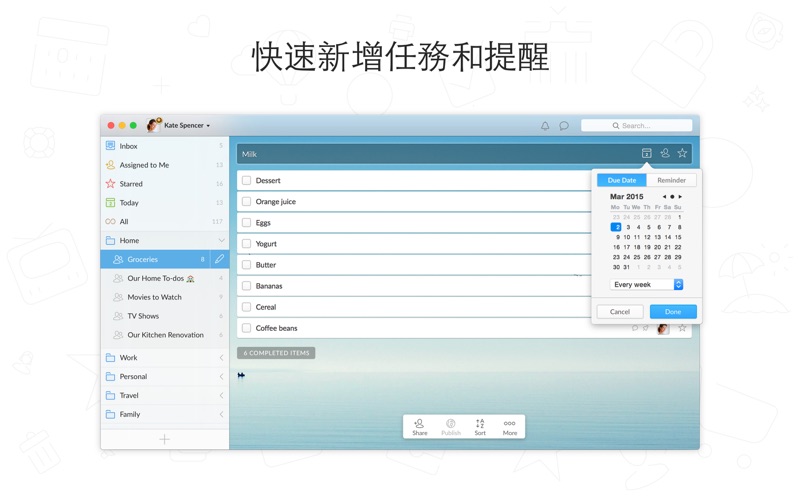This screenshot has width=800, height=500.
Task: Edit Groceries list with pencil icon
Action: pos(219,259)
